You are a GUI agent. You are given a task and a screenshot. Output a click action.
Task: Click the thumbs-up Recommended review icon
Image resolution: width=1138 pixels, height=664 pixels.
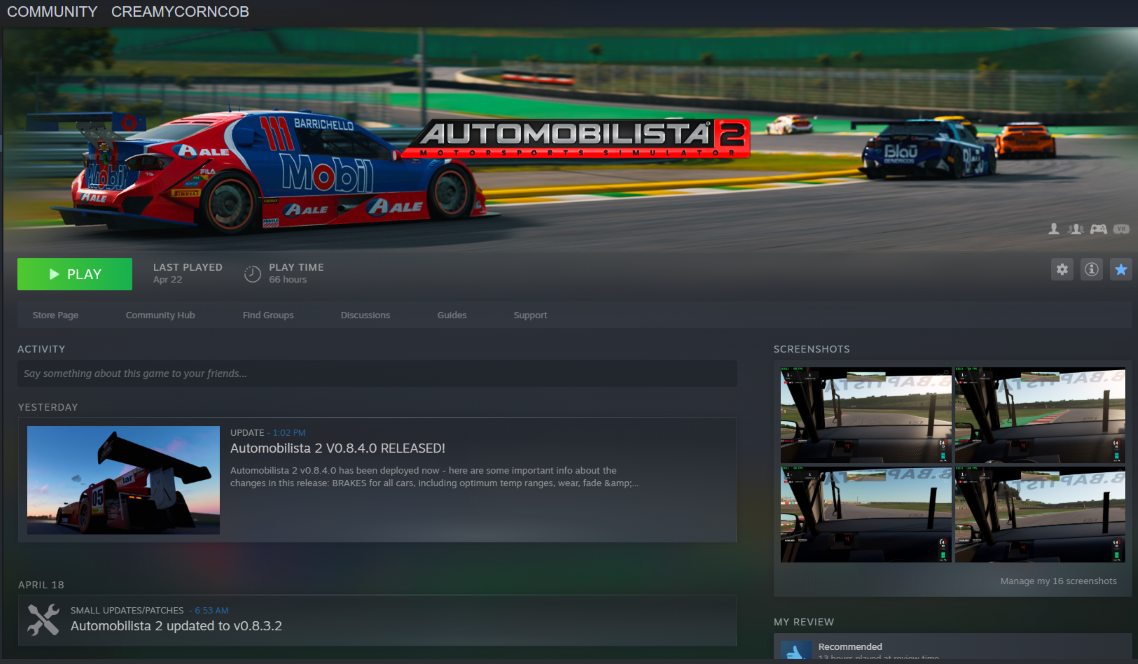(796, 651)
